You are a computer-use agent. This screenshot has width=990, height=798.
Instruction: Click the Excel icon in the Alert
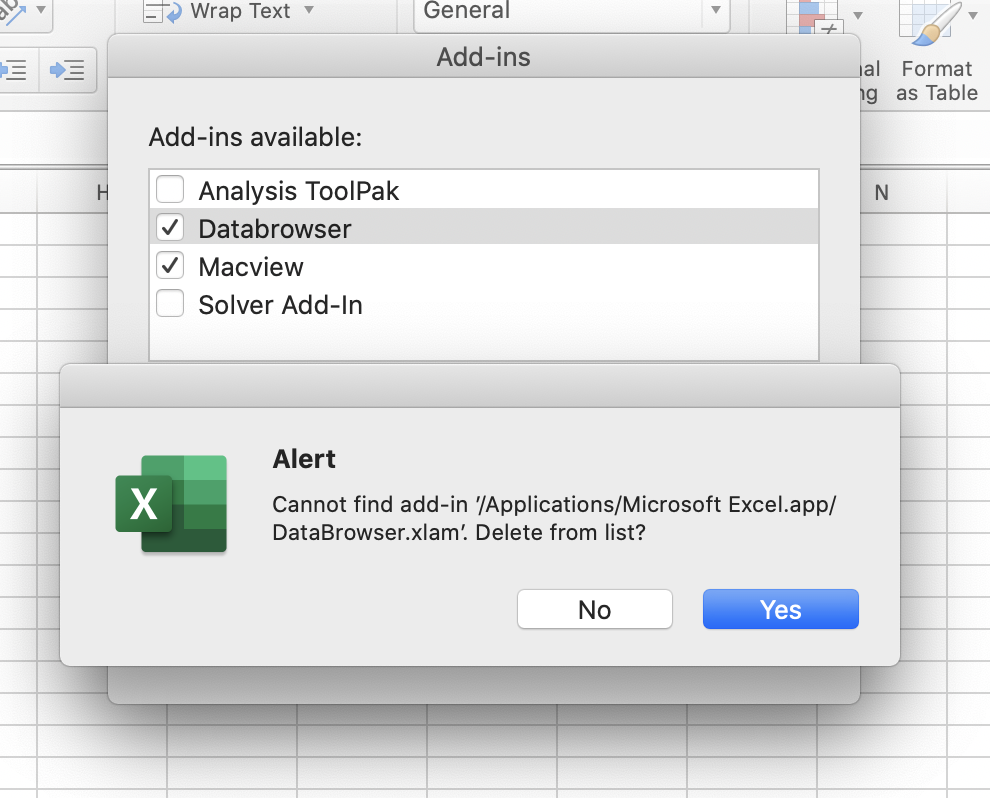[x=171, y=504]
